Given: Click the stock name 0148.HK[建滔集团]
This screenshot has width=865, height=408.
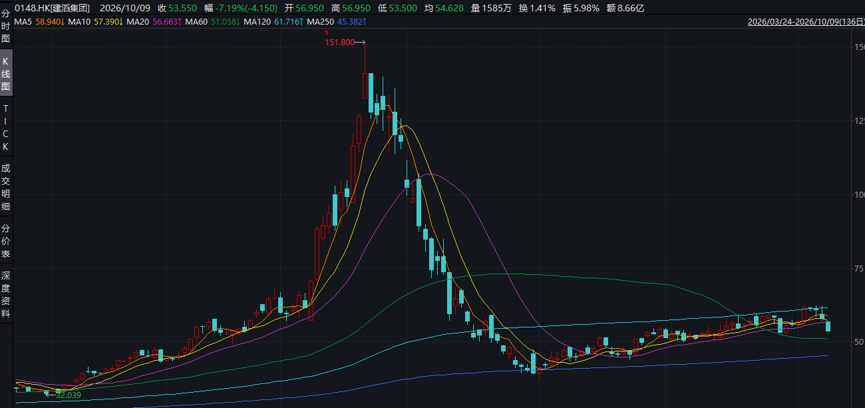Looking at the screenshot, I should tap(52, 8).
